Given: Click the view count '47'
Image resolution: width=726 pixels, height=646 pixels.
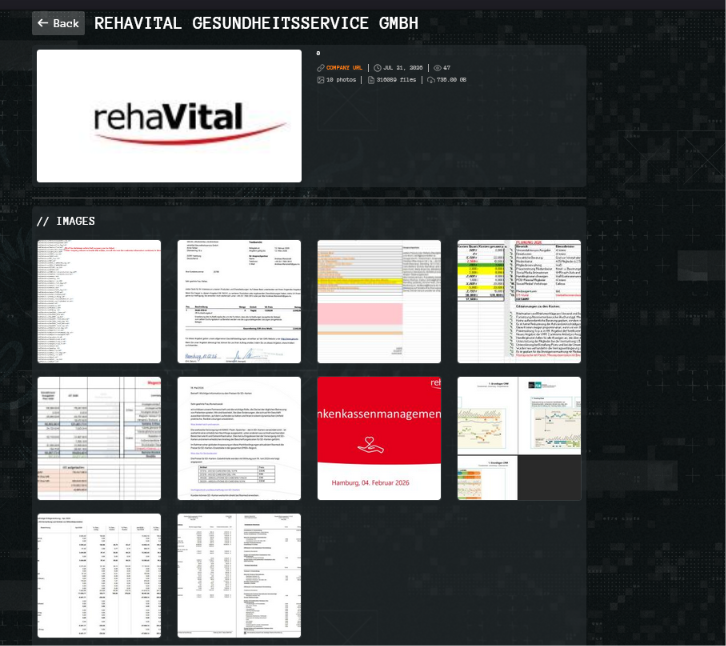Looking at the screenshot, I should [447, 68].
